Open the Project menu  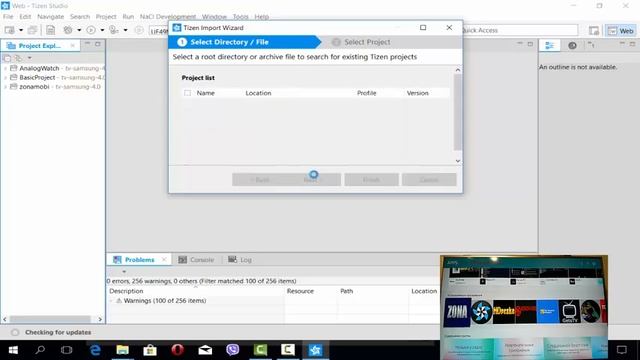(x=106, y=17)
